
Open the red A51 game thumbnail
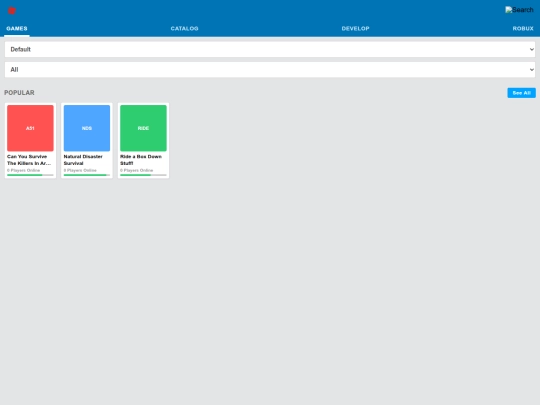tap(30, 128)
